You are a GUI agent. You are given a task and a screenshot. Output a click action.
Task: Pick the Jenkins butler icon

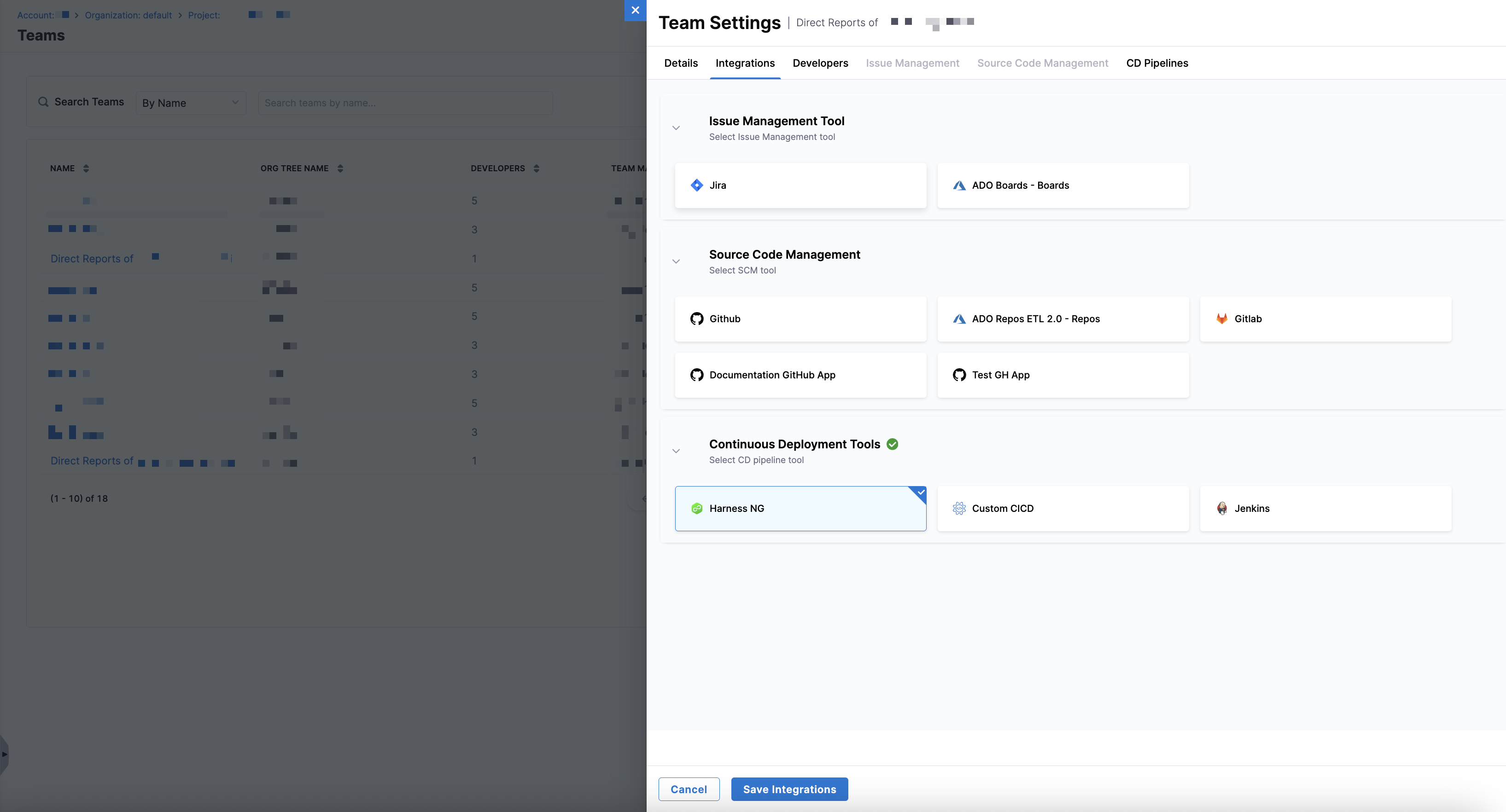pos(1221,508)
